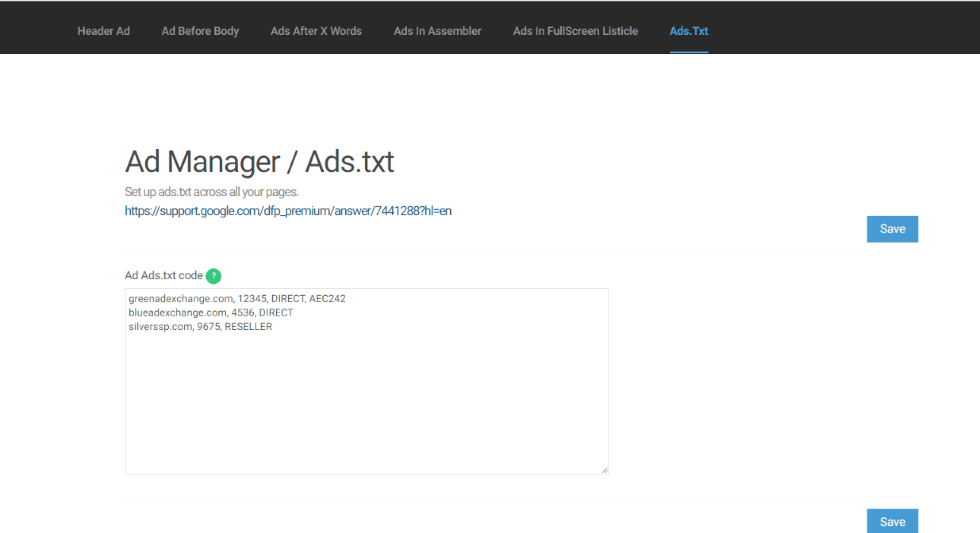Click the "Ad Ads.txt code" field label

tap(163, 276)
